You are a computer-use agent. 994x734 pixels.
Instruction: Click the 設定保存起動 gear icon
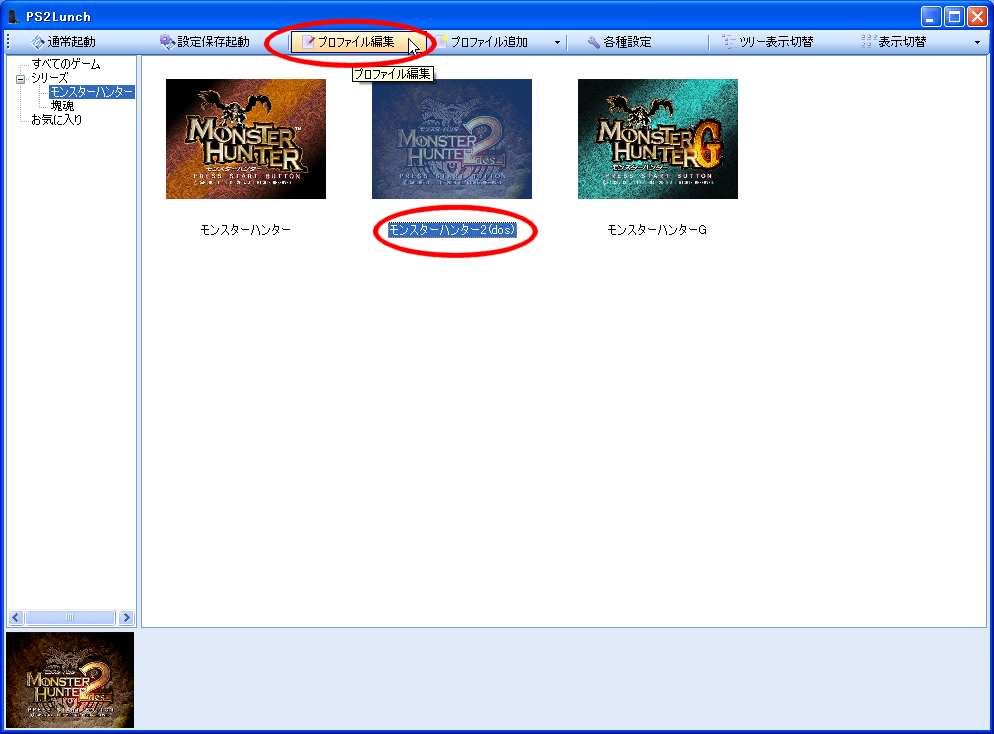167,42
